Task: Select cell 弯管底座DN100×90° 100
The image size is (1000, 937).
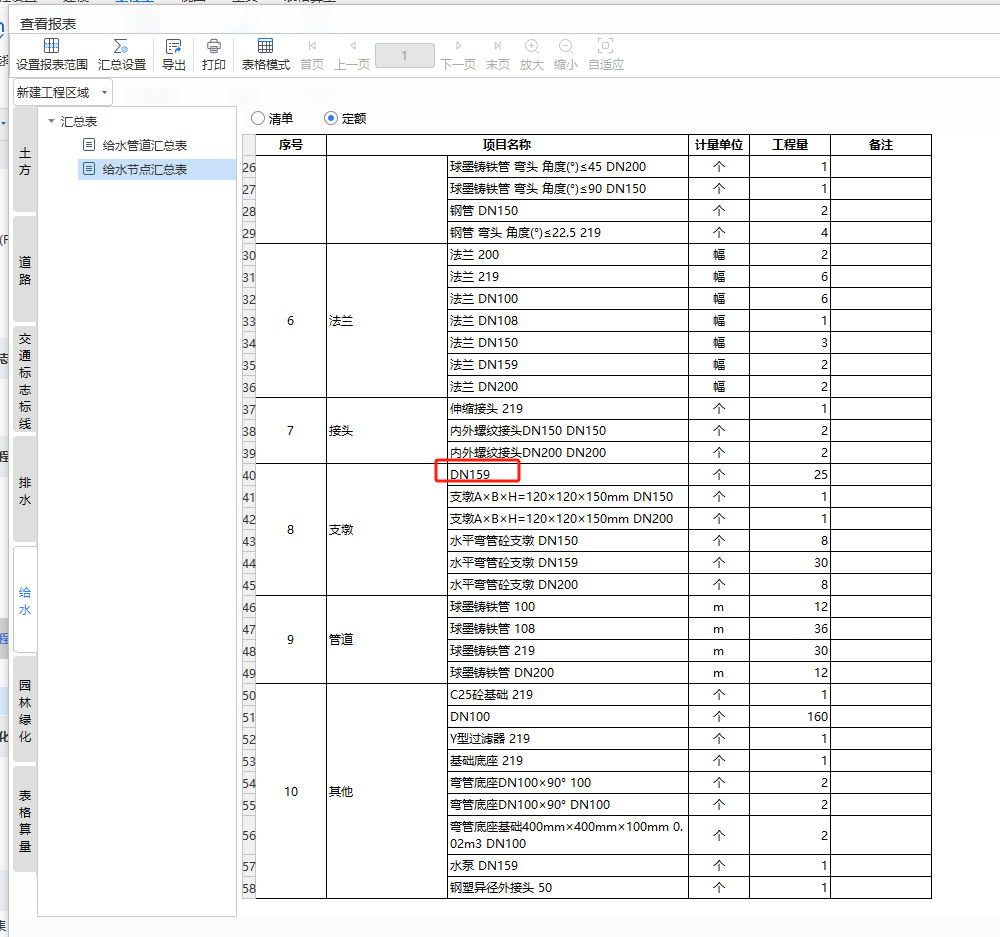Action: pyautogui.click(x=568, y=783)
